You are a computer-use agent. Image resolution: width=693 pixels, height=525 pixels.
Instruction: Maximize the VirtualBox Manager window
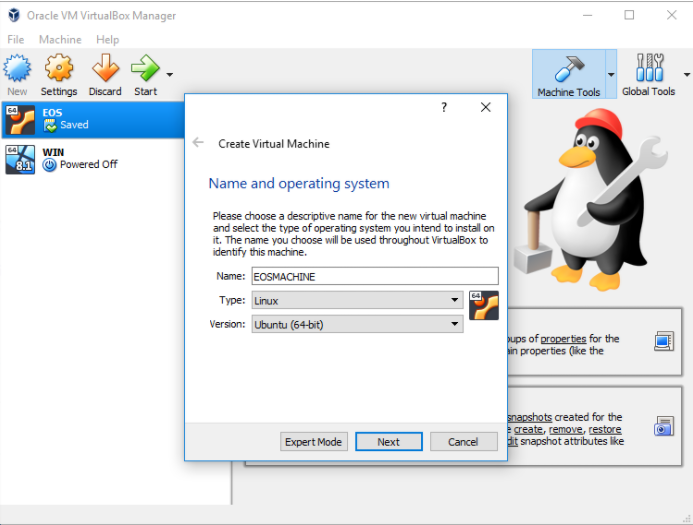(x=629, y=15)
